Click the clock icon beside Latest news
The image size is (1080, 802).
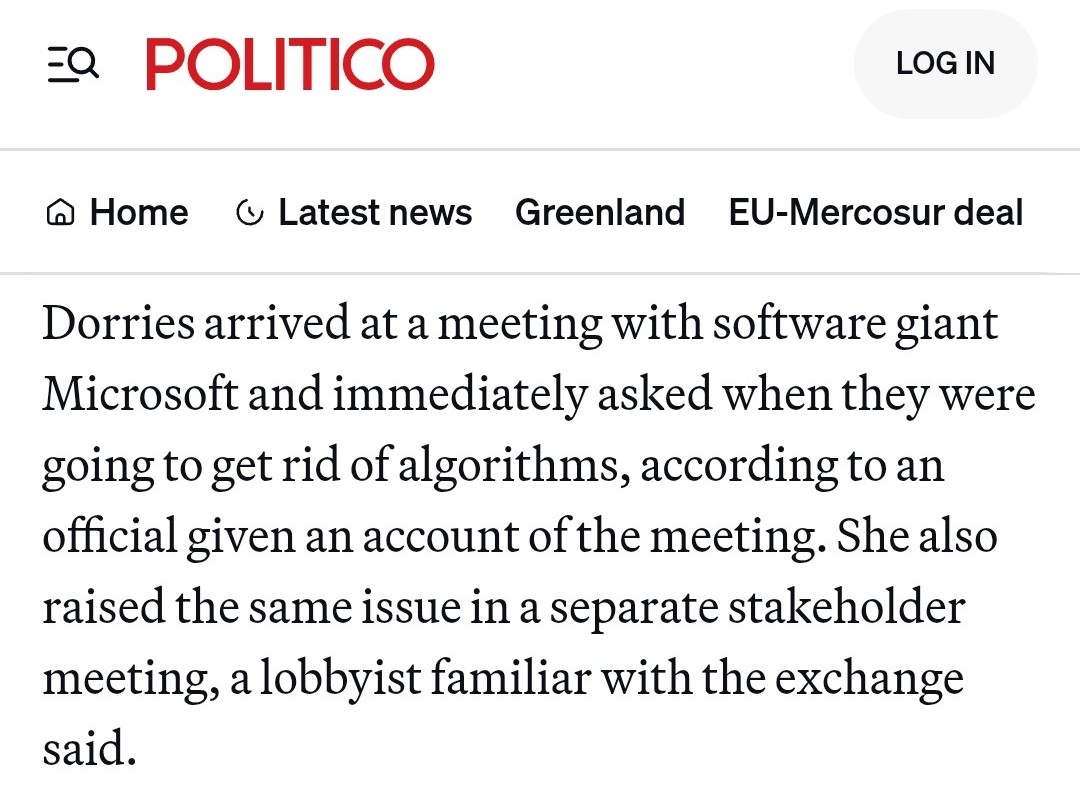click(x=249, y=213)
